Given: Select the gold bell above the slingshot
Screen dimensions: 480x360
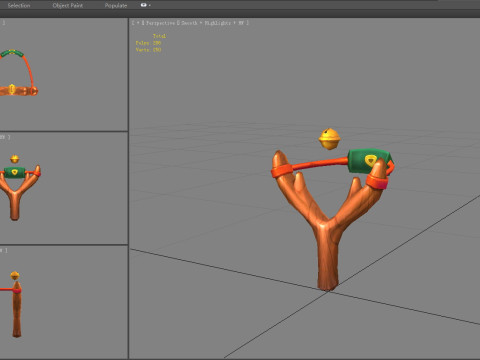Looking at the screenshot, I should click(329, 139).
